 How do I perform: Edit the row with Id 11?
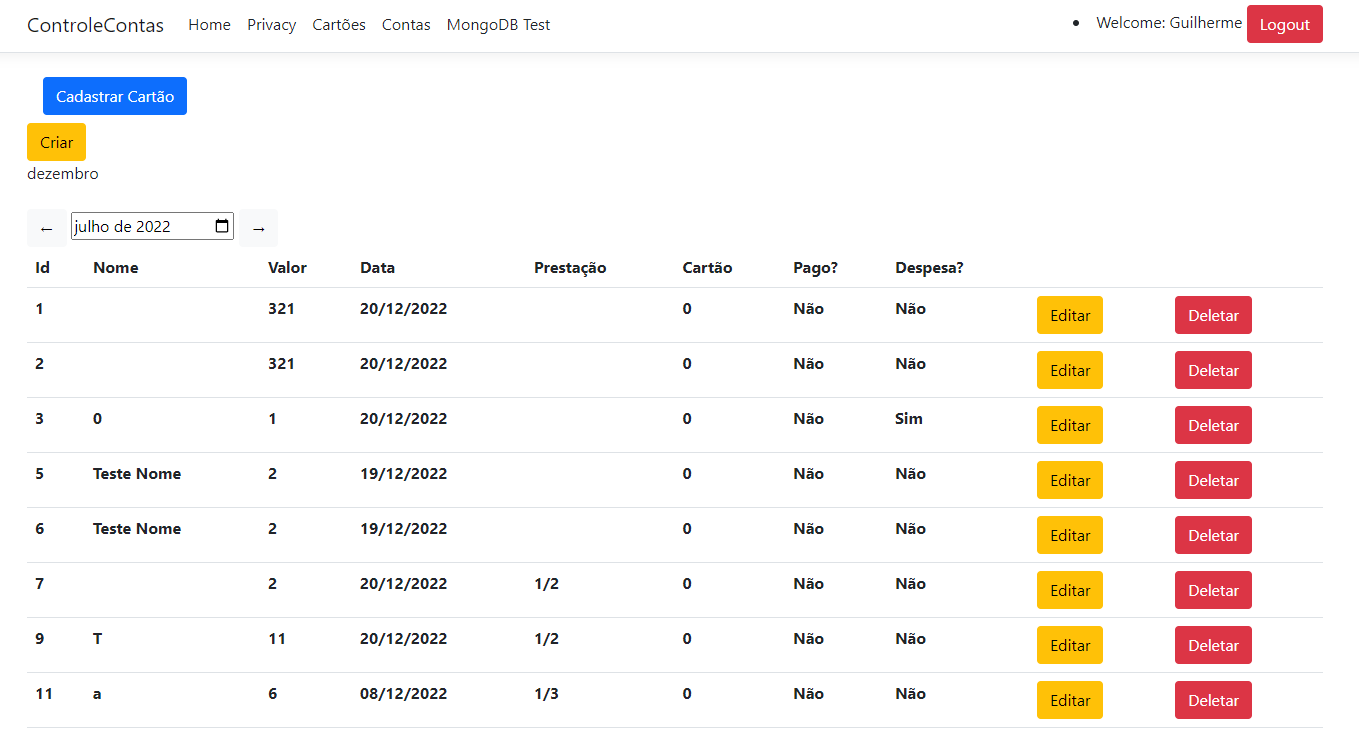[x=1070, y=700]
